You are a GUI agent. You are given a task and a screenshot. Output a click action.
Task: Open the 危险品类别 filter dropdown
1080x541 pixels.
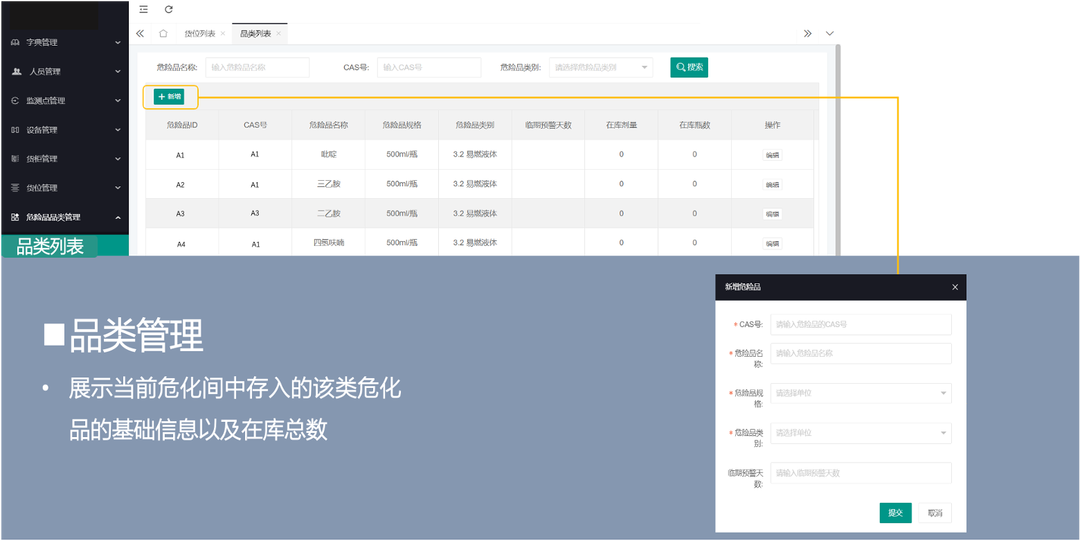[601, 68]
